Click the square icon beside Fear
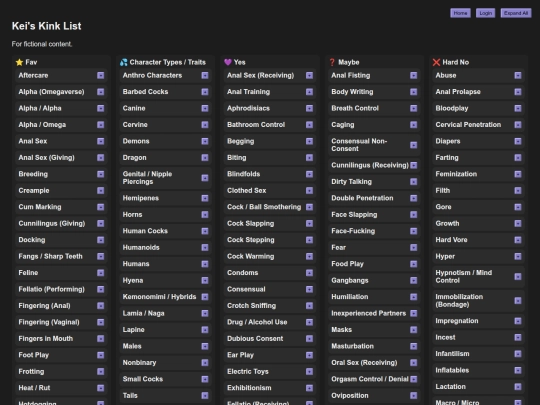 (x=414, y=247)
